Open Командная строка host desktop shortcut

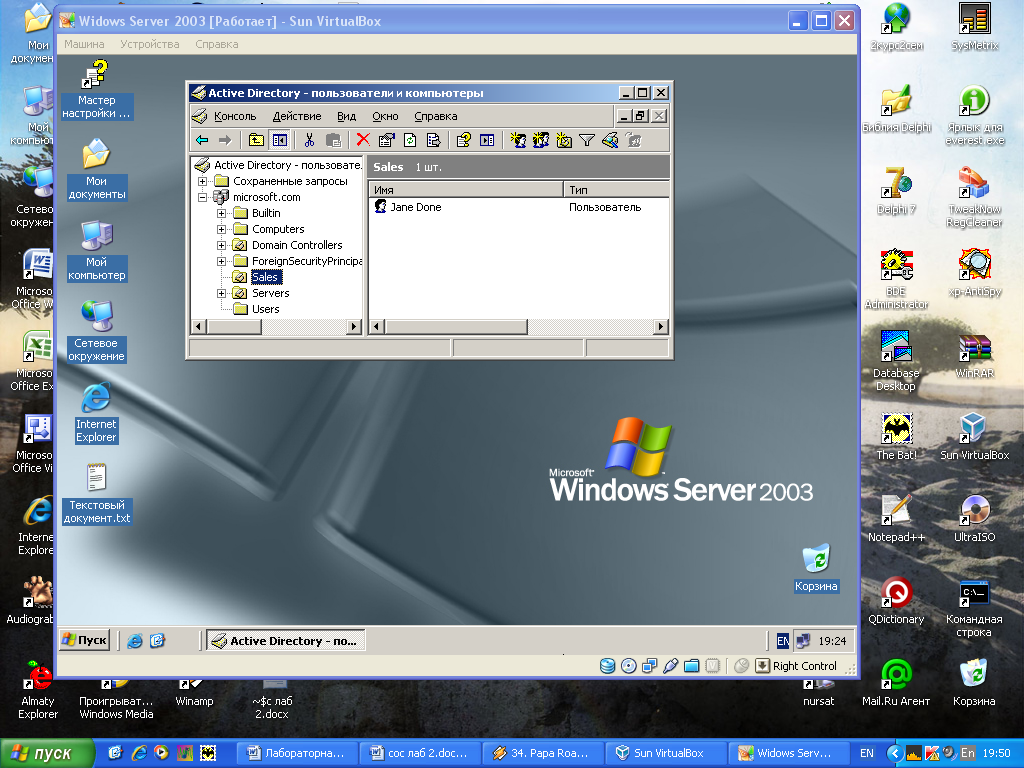tap(974, 608)
